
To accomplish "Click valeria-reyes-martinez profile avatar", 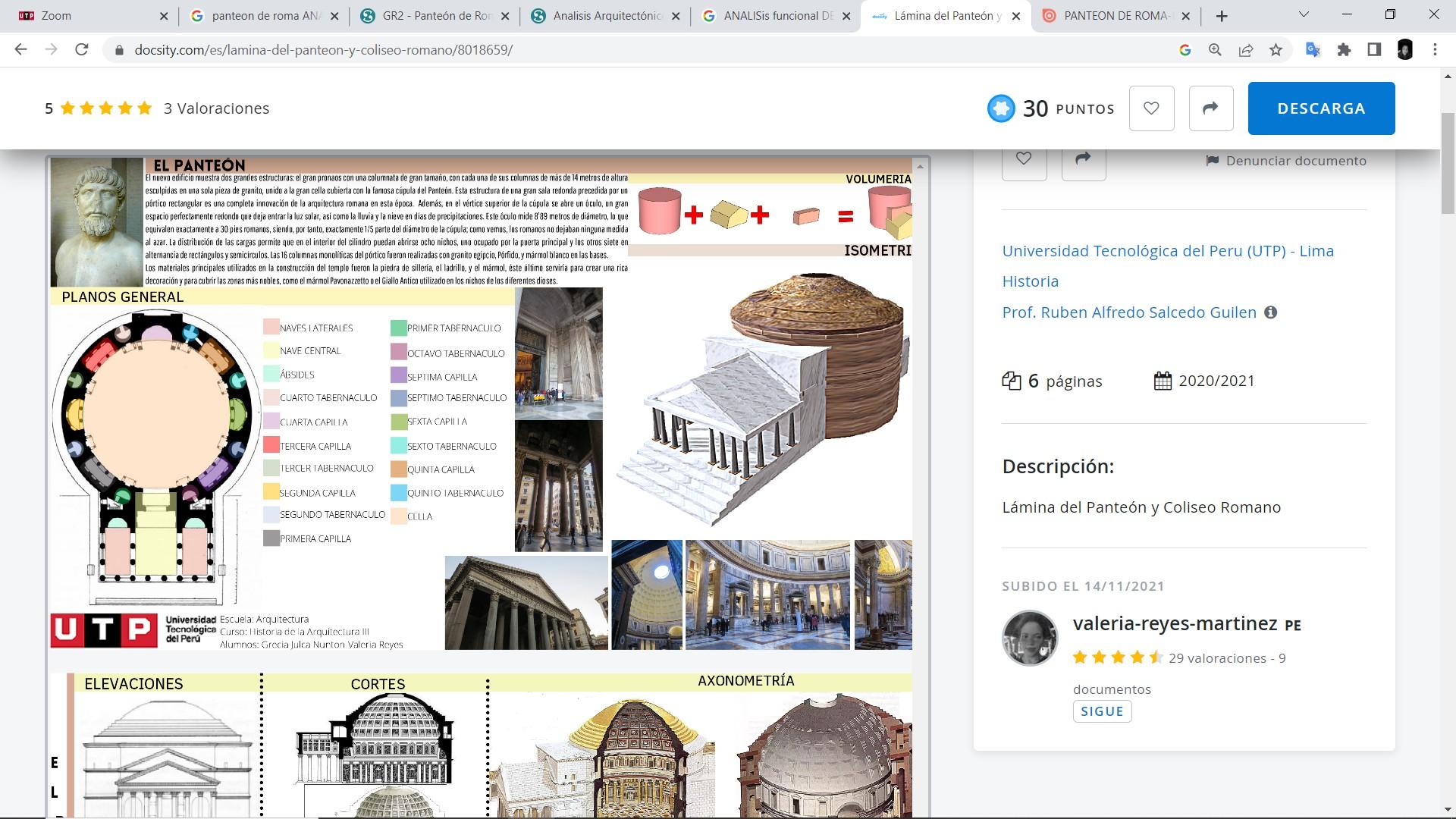I will pos(1029,638).
